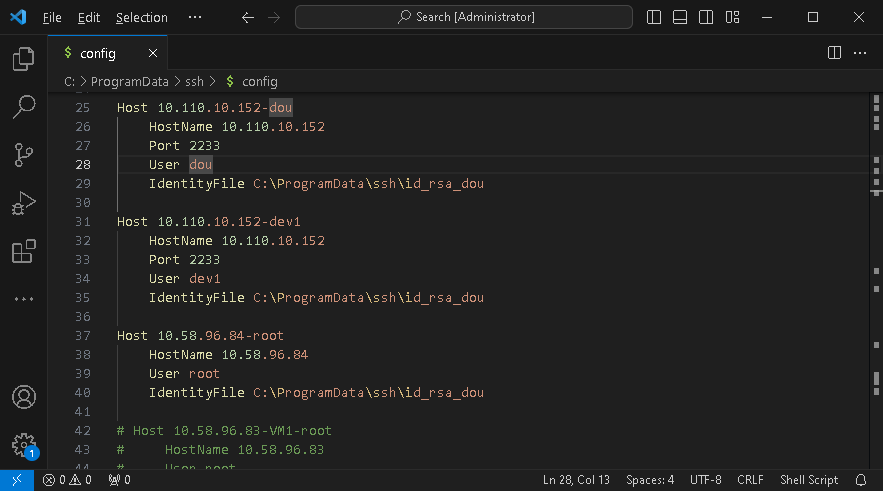
Task: Change the Shell Script language mode
Action: tap(809, 480)
